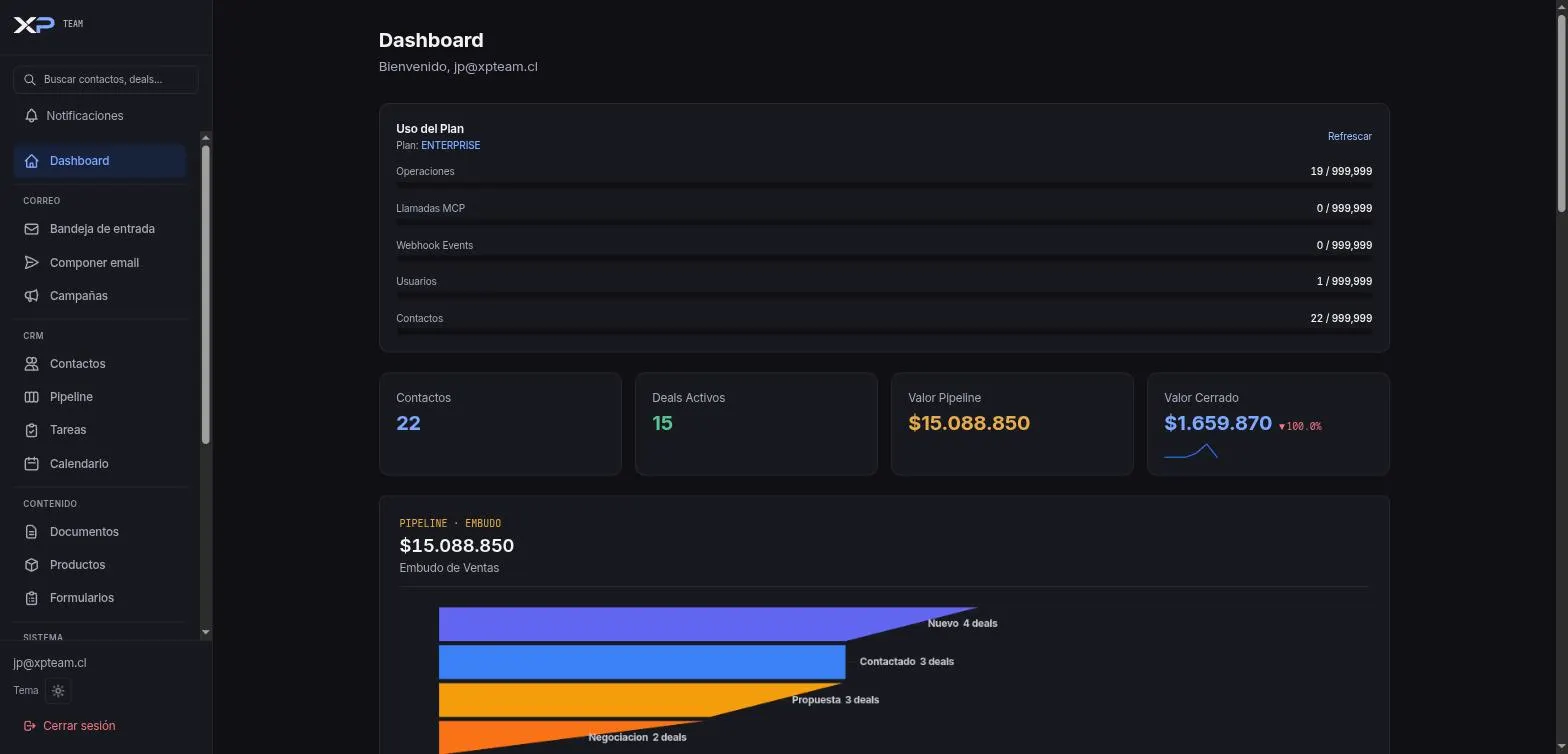Click the Operaciones usage progress bar
Viewport: 1568px width, 754px height.
click(884, 185)
